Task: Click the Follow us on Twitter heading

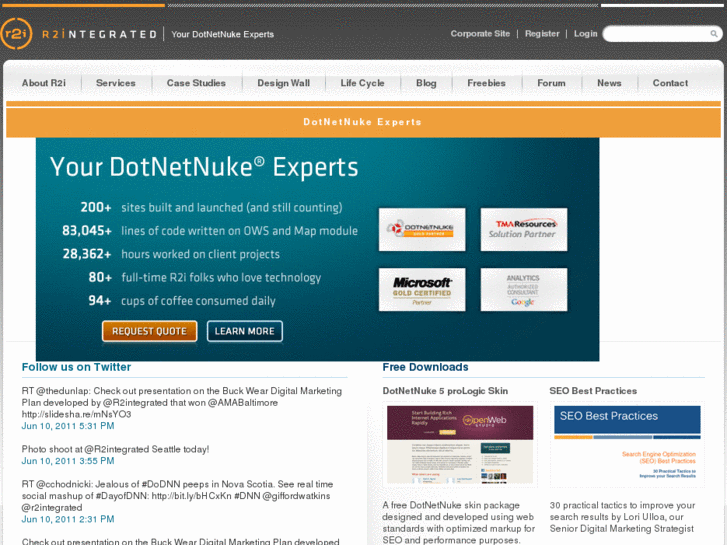Action: pos(76,367)
